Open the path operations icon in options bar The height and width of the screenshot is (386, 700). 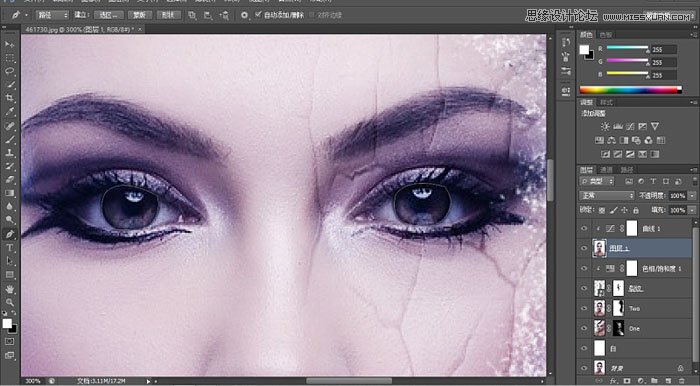(x=192, y=15)
